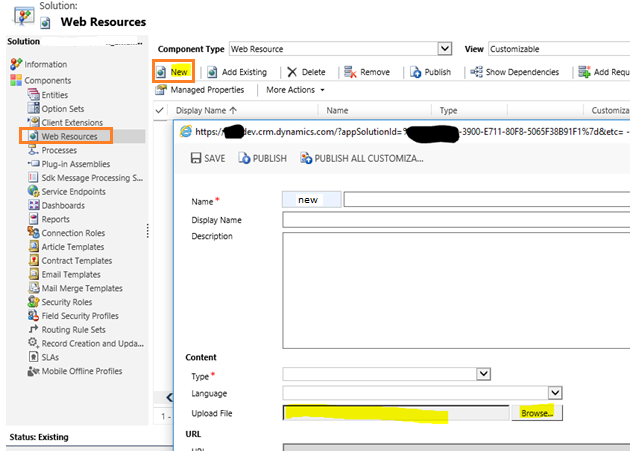Viewport: 630px width, 451px height.
Task: Click the Dashboards icon
Action: (34, 205)
